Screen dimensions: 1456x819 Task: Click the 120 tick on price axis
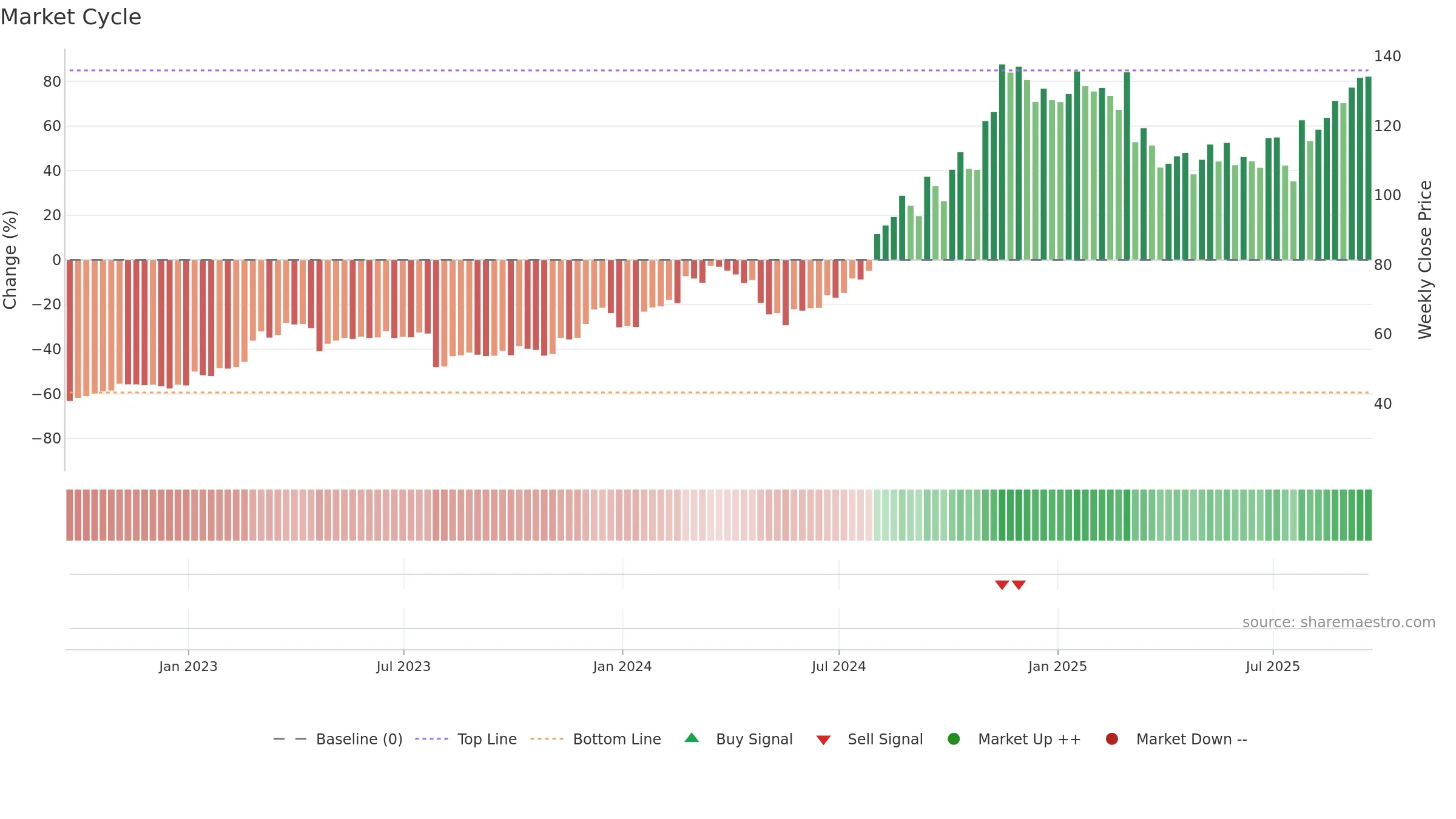(1387, 126)
